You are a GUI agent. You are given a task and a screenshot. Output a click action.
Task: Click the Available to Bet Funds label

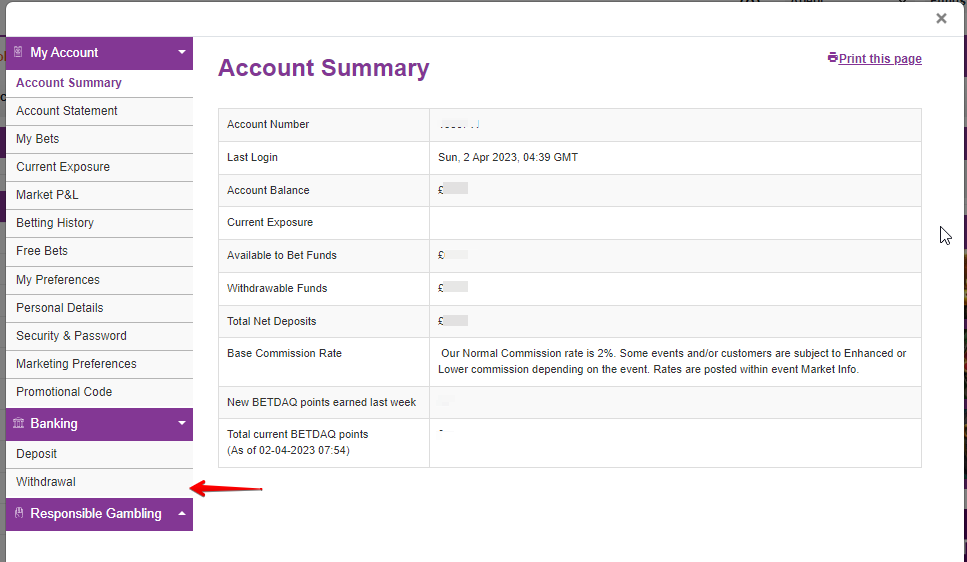click(282, 255)
